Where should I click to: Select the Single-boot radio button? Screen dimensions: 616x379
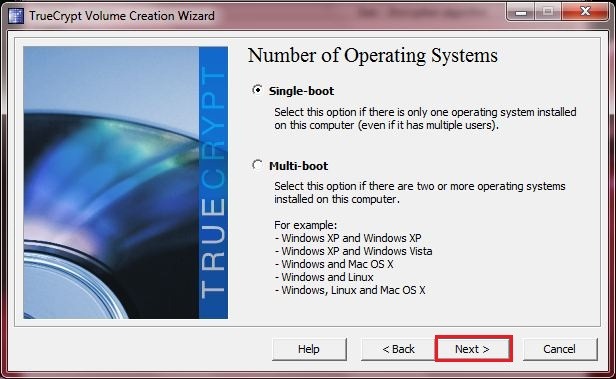click(x=257, y=90)
